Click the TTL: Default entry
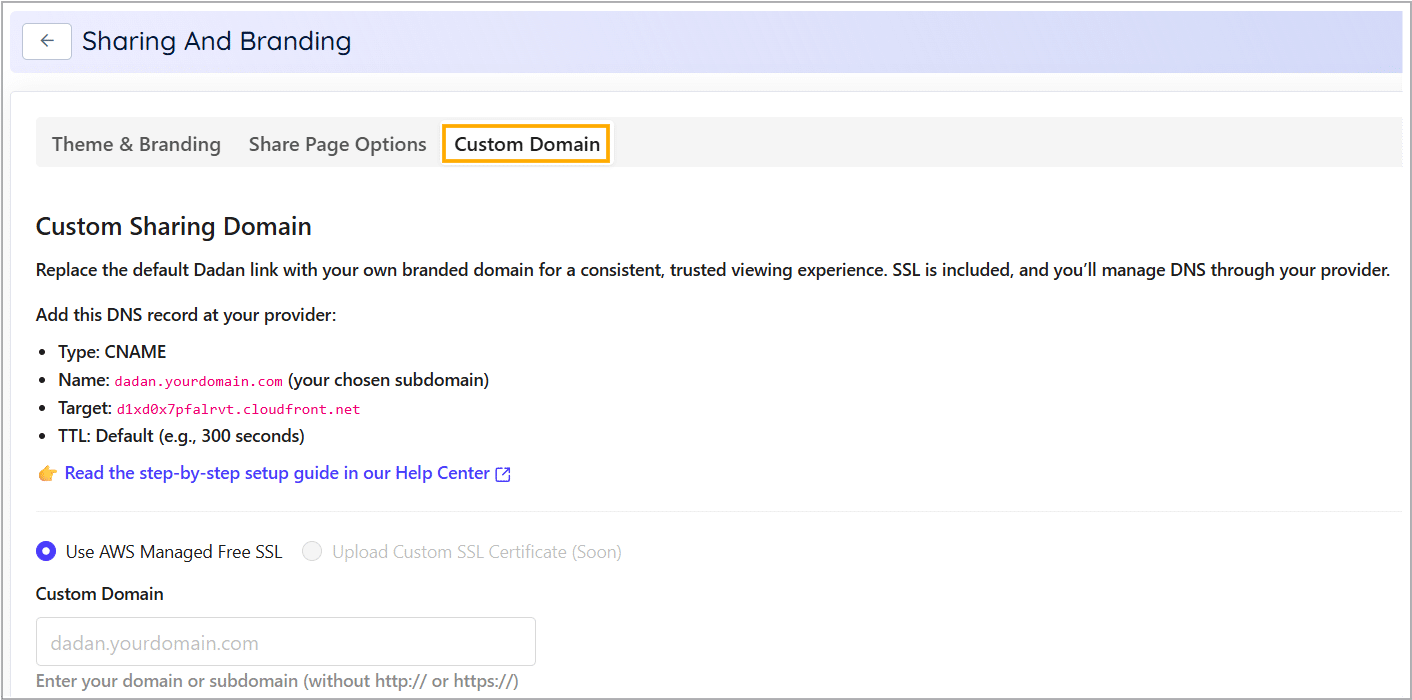 click(x=181, y=436)
